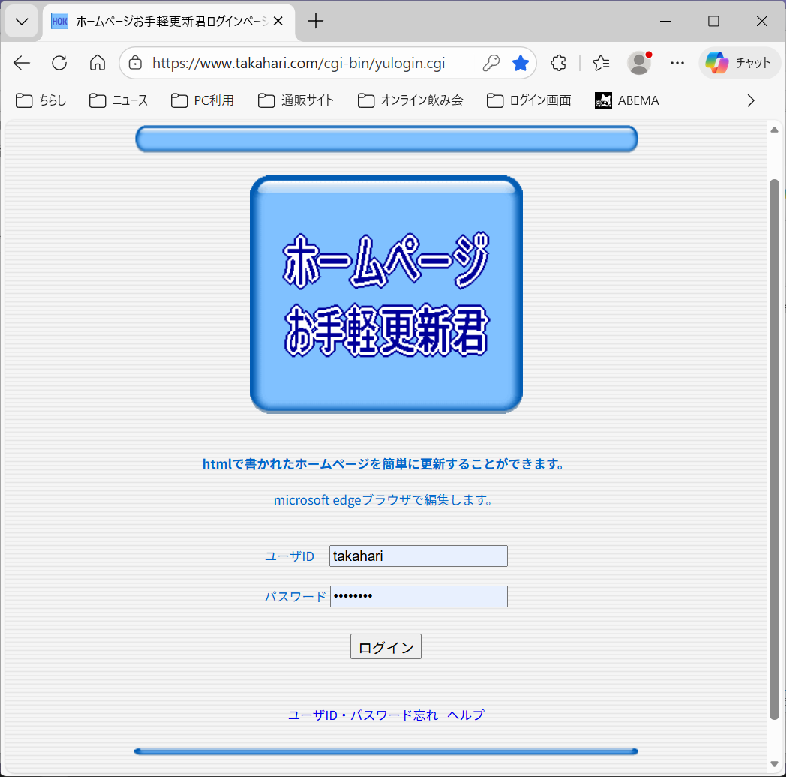
Task: Reload the page with the refresh icon
Action: (x=59, y=63)
